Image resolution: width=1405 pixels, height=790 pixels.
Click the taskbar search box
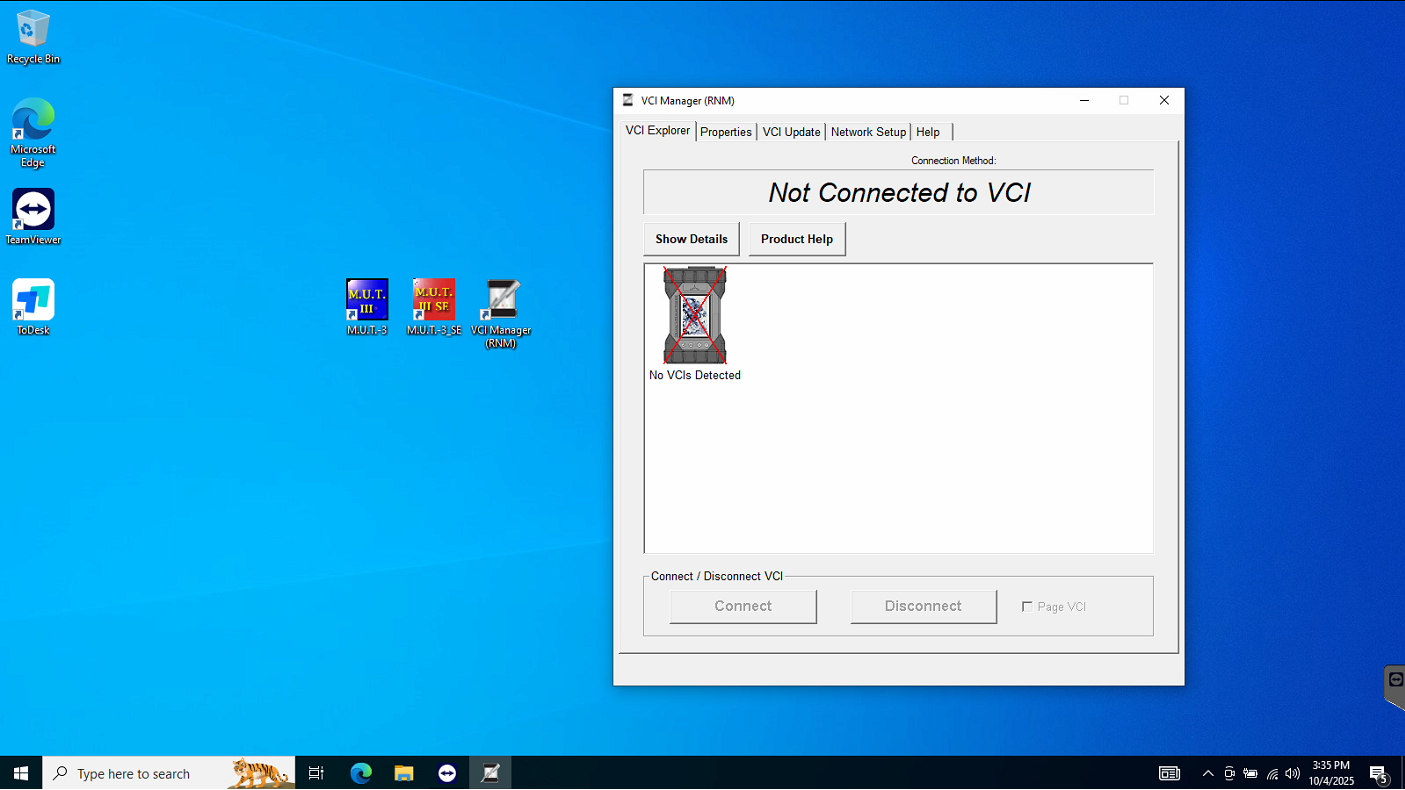(150, 773)
